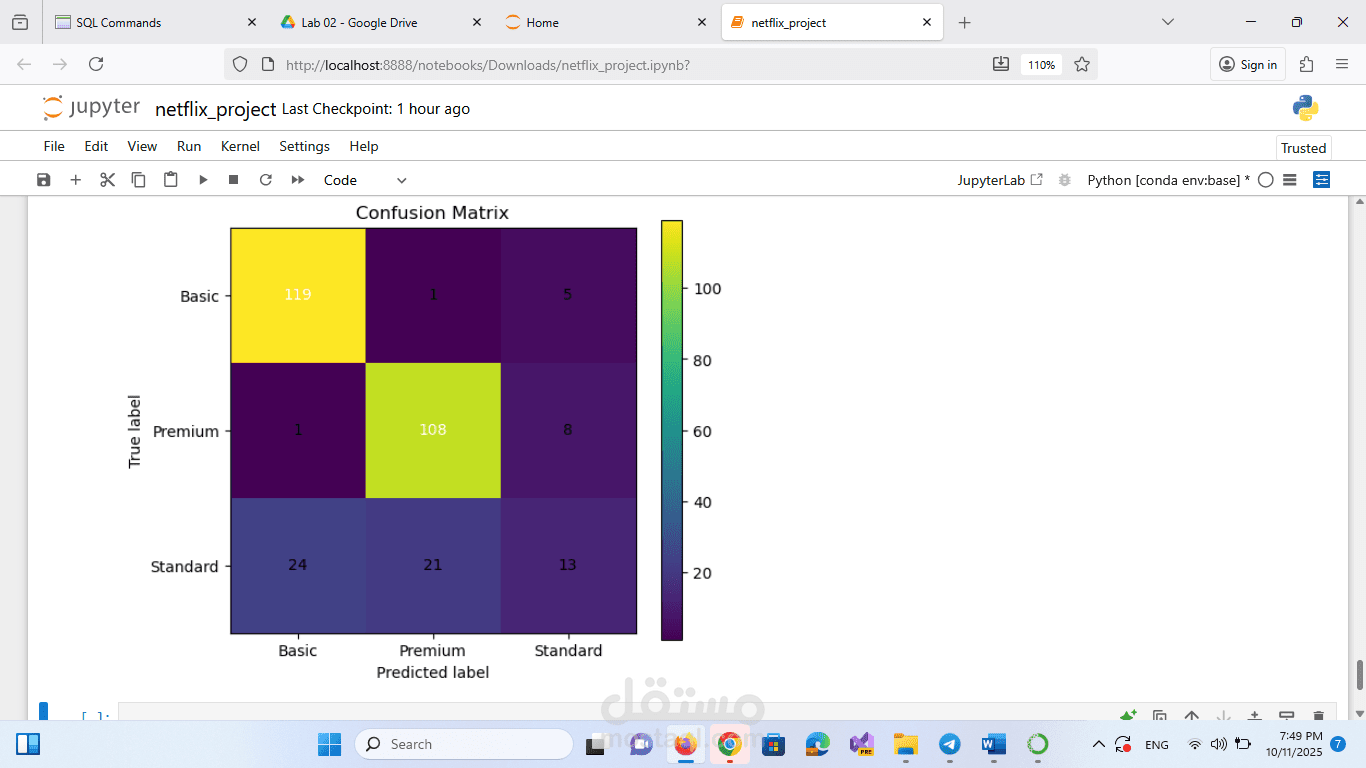Cut the selected cell with scissors icon
The height and width of the screenshot is (768, 1366).
click(x=107, y=180)
